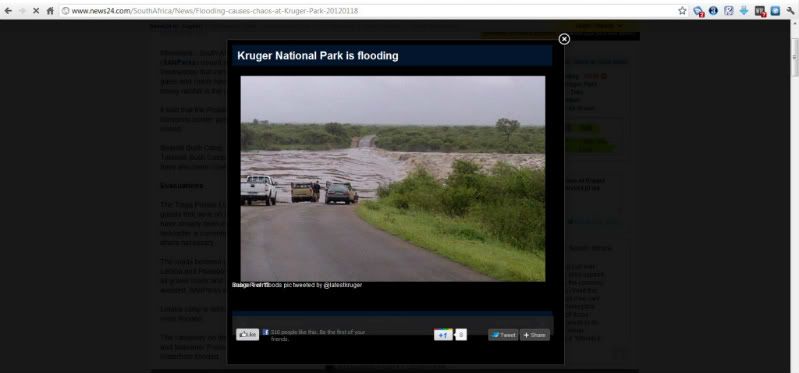Click the Google +1 button
This screenshot has height=373, width=799.
coord(443,335)
